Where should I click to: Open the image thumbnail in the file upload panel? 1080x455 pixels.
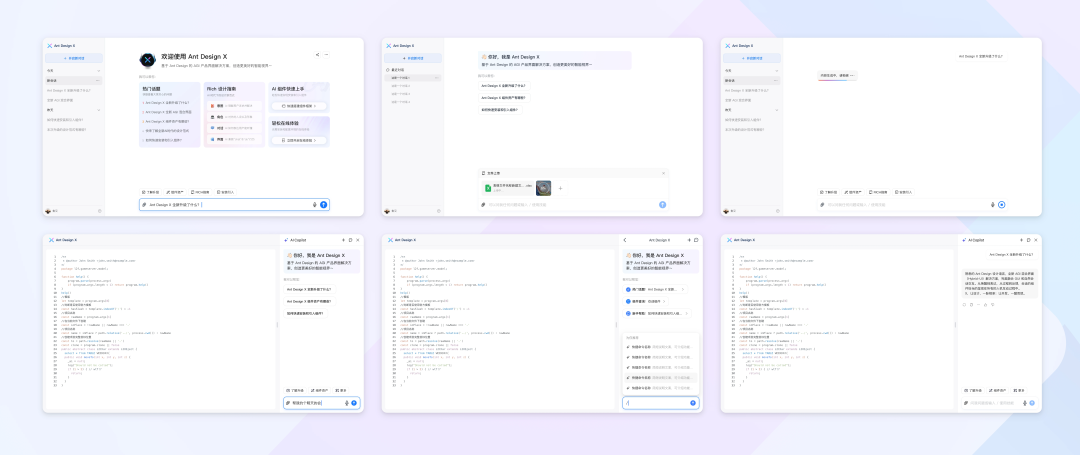point(543,188)
